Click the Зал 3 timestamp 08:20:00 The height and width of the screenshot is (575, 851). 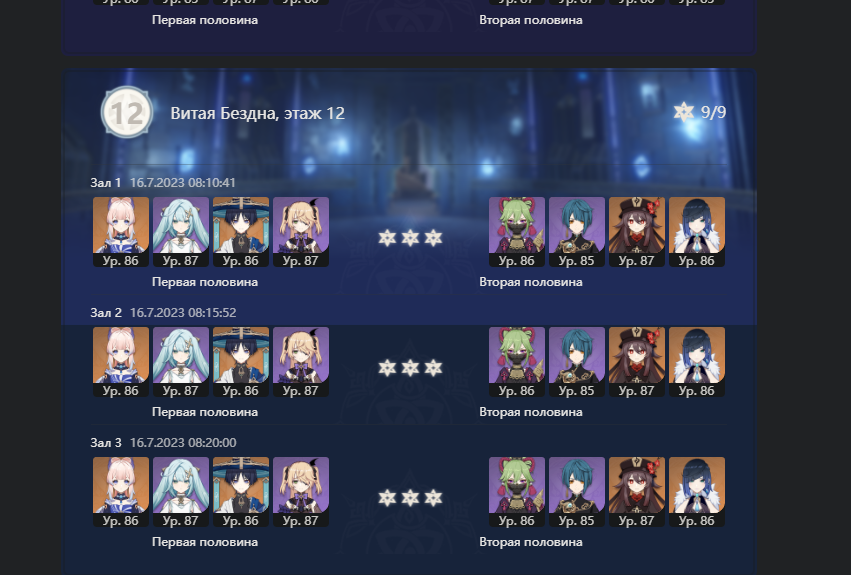pyautogui.click(x=183, y=443)
